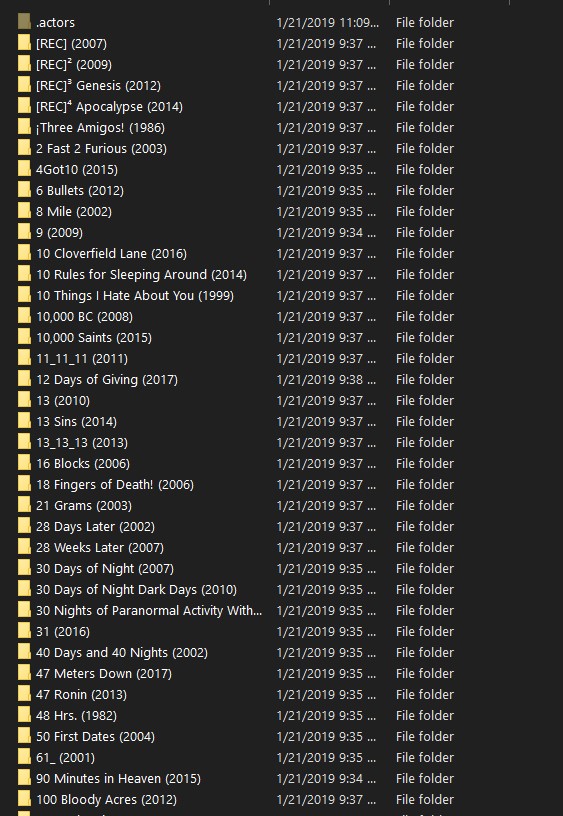Select 10 Things I Hate About You (1999)

[135, 296]
